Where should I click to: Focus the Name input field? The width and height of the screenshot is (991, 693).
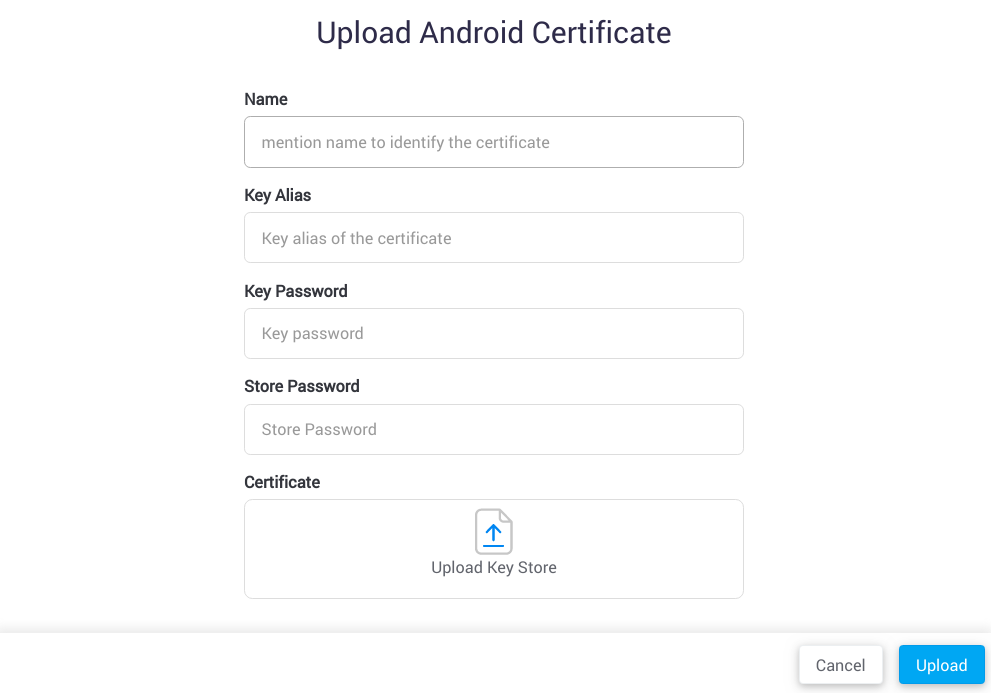pos(493,142)
